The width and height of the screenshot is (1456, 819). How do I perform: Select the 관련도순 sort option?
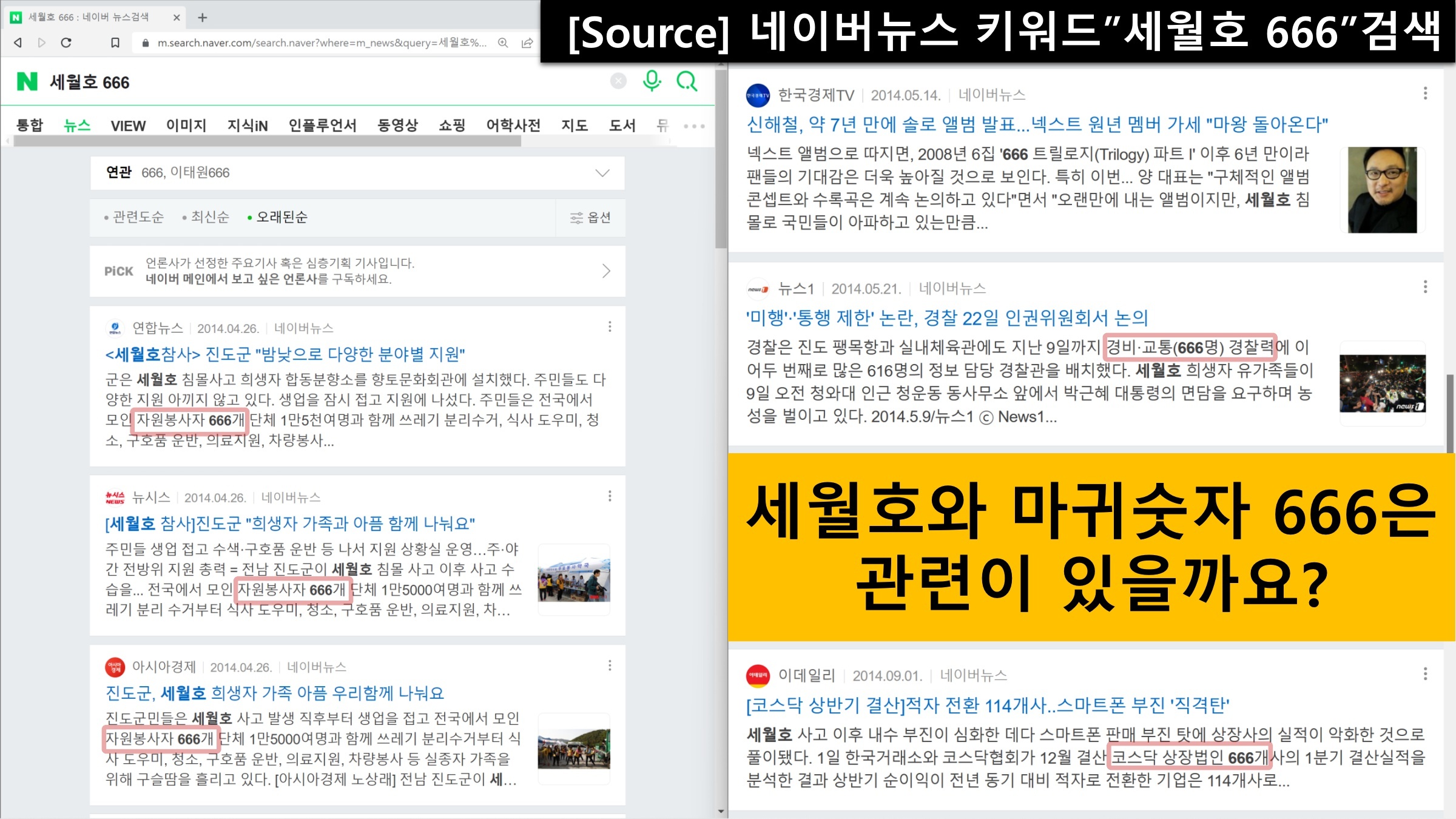(x=138, y=217)
